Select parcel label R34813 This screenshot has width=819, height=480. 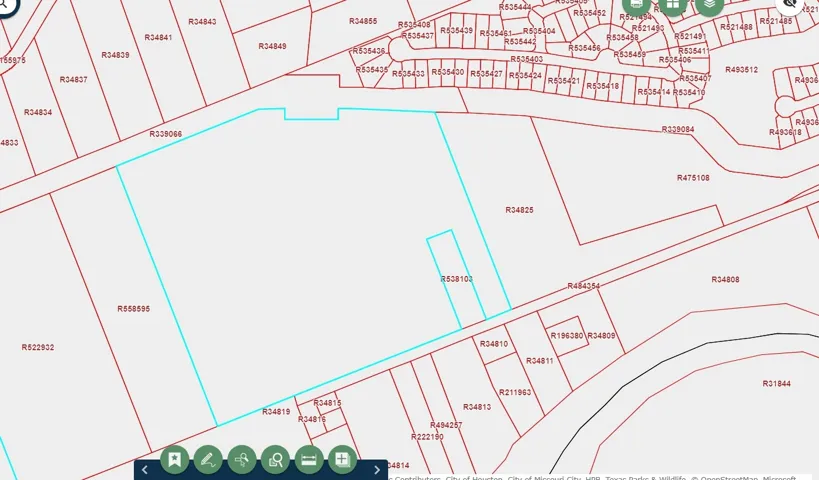[x=477, y=407]
